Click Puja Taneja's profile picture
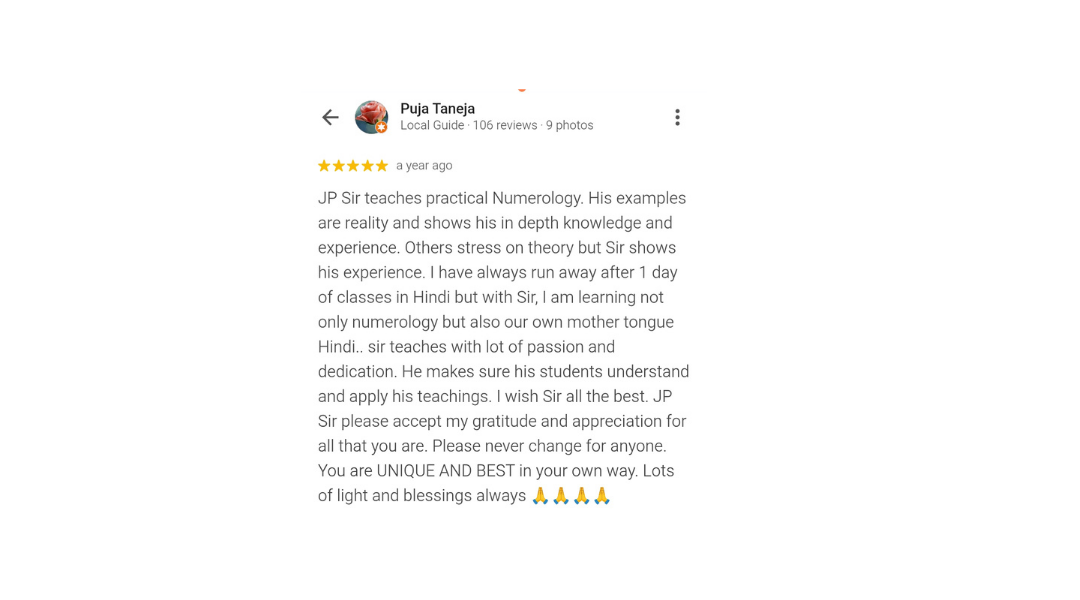The width and height of the screenshot is (1080, 600). tap(370, 116)
